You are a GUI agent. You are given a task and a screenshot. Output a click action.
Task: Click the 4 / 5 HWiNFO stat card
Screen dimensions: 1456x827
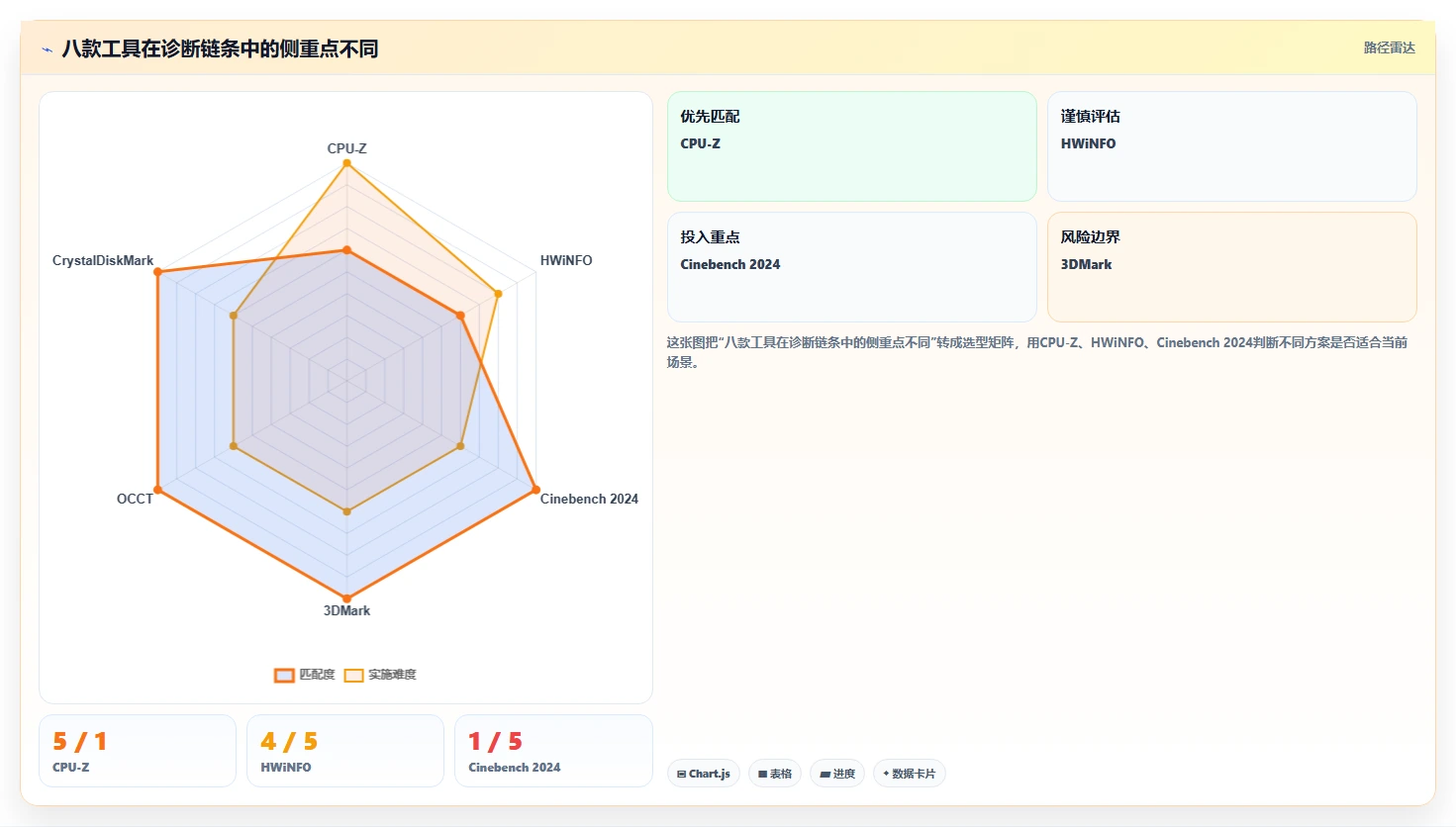(x=345, y=751)
